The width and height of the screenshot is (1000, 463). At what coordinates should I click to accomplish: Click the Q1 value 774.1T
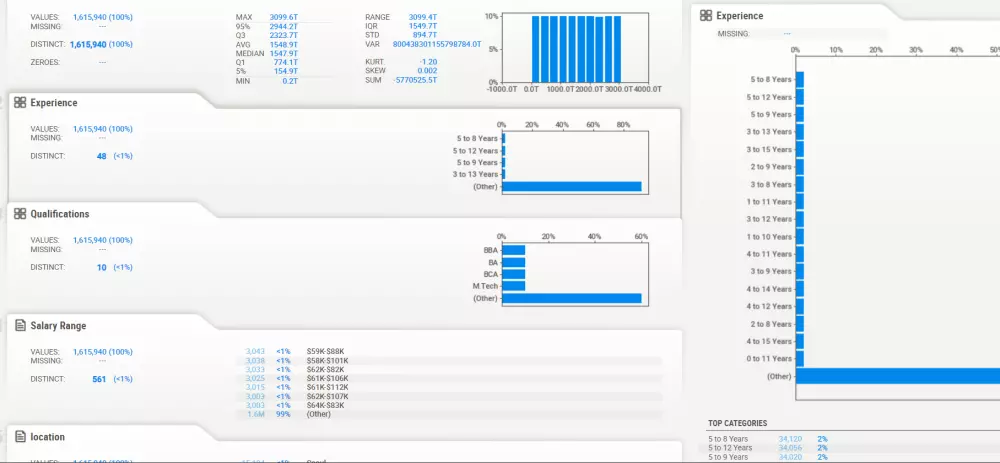pos(286,62)
